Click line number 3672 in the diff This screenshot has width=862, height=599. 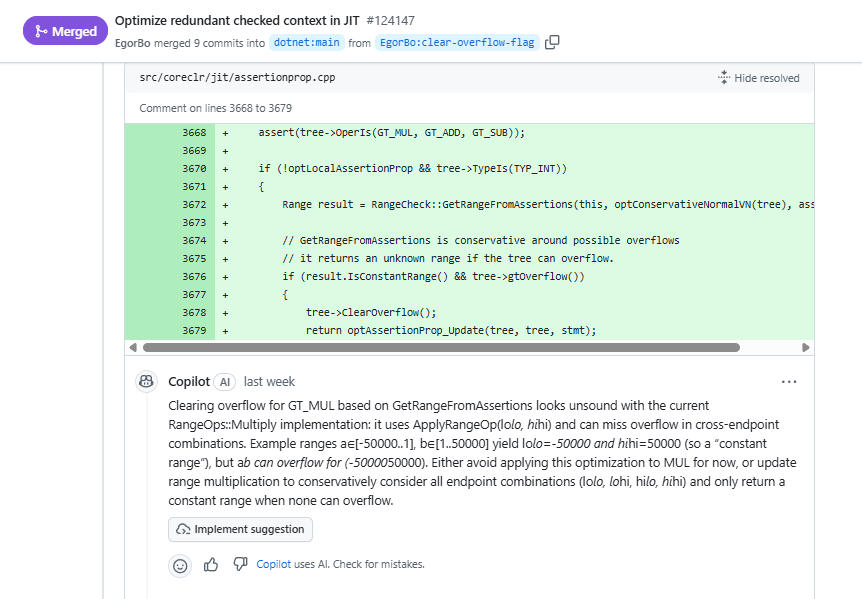tap(194, 204)
